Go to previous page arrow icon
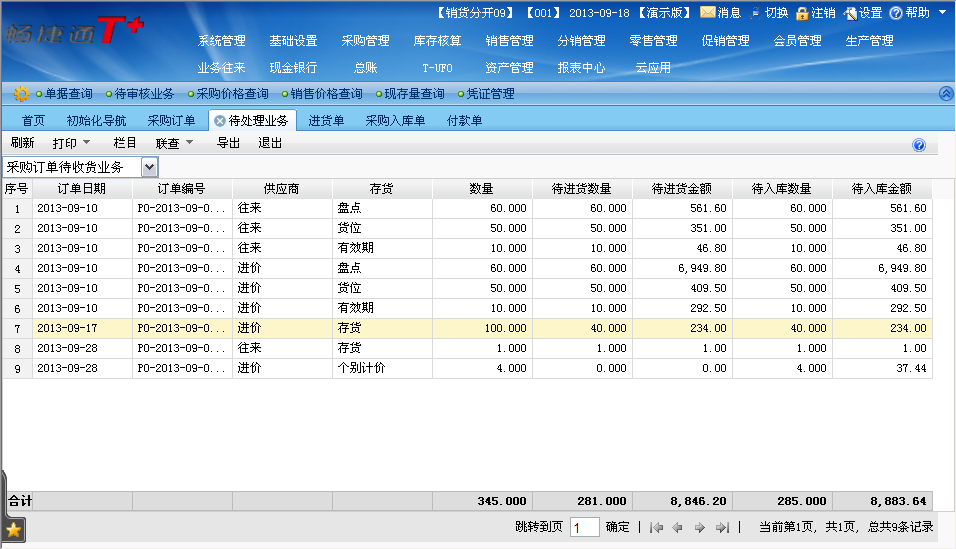 coord(677,527)
